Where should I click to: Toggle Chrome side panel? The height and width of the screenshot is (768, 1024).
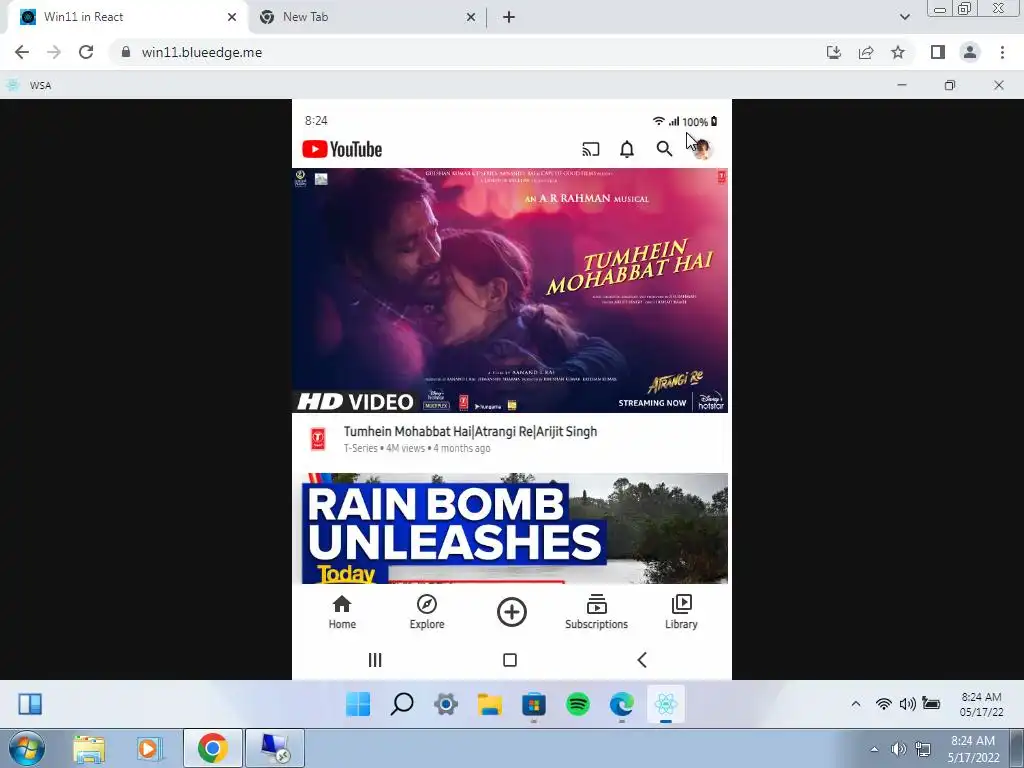[938, 52]
